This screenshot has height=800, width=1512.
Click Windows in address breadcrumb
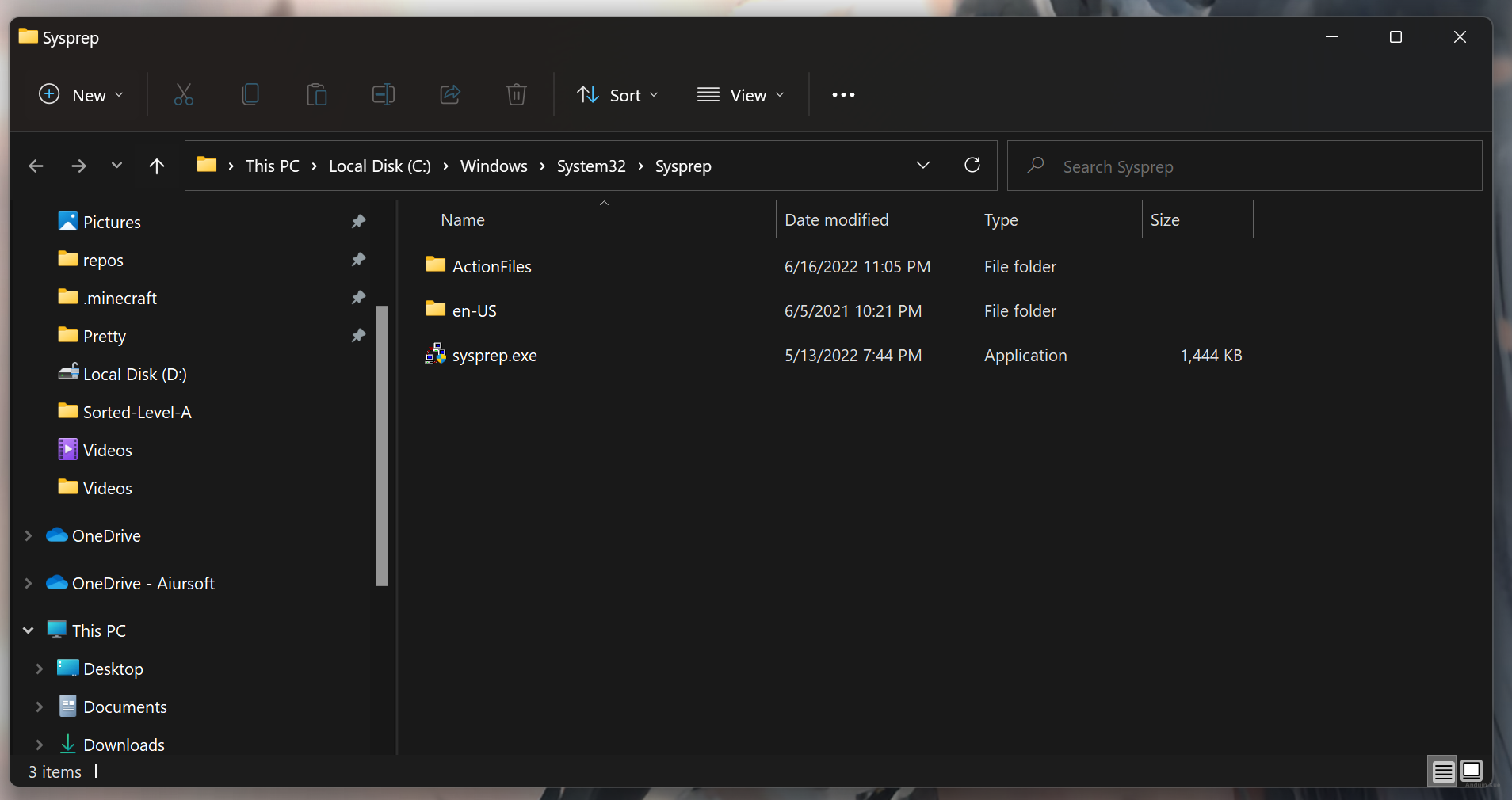tap(494, 166)
